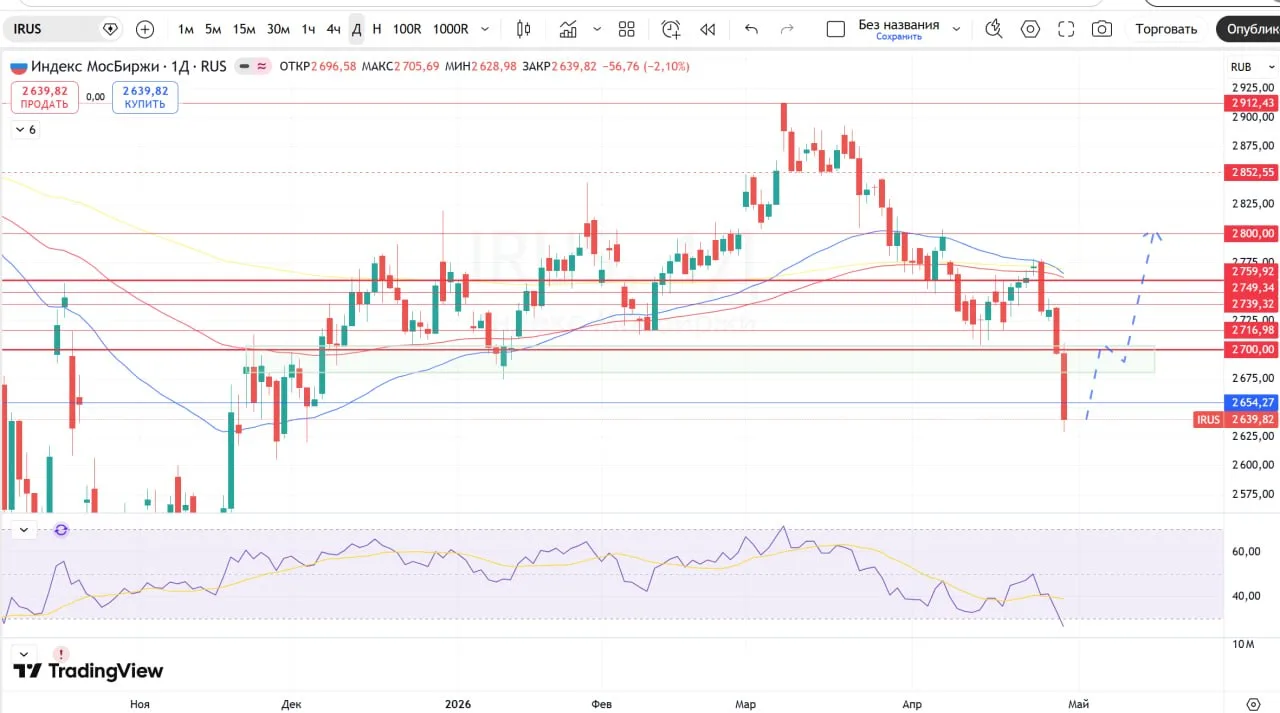Toggle the symbol legend pill button
This screenshot has width=1280, height=713.
[x=253, y=66]
